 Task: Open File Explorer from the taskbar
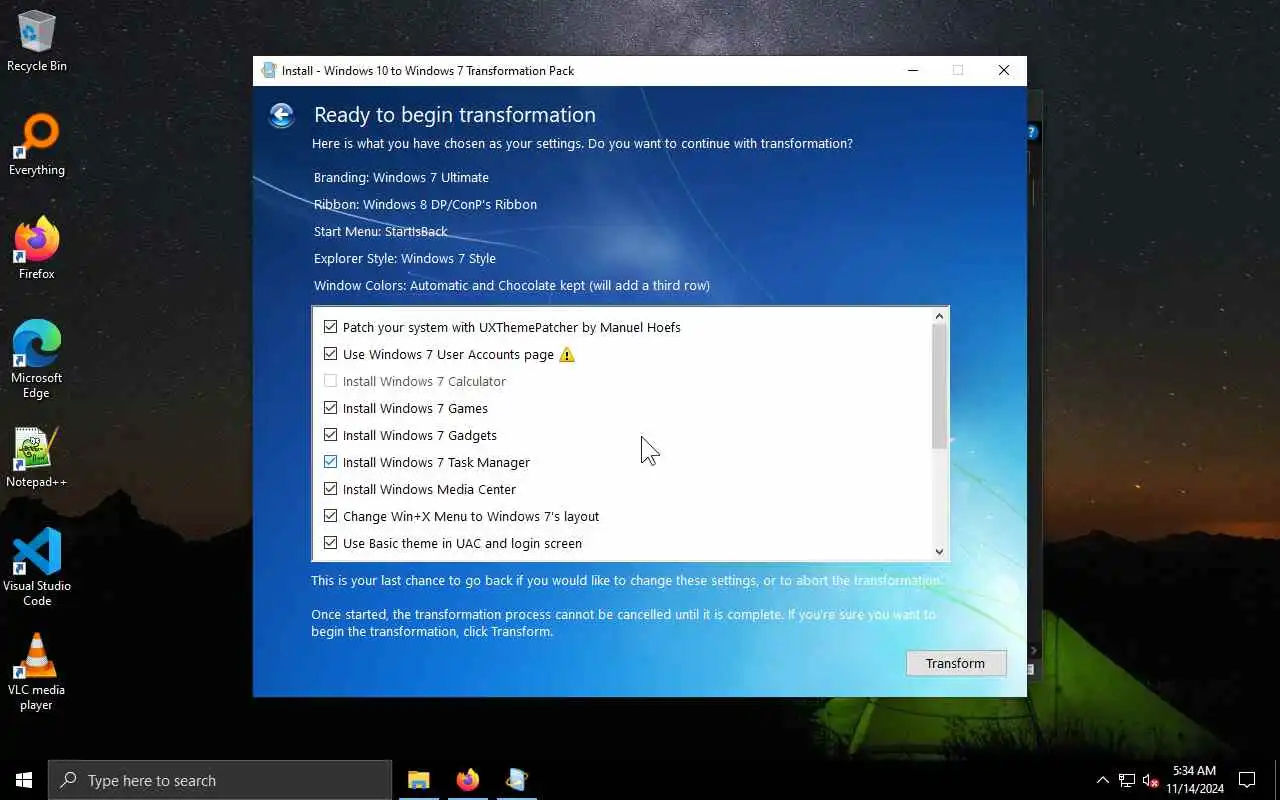(x=419, y=780)
